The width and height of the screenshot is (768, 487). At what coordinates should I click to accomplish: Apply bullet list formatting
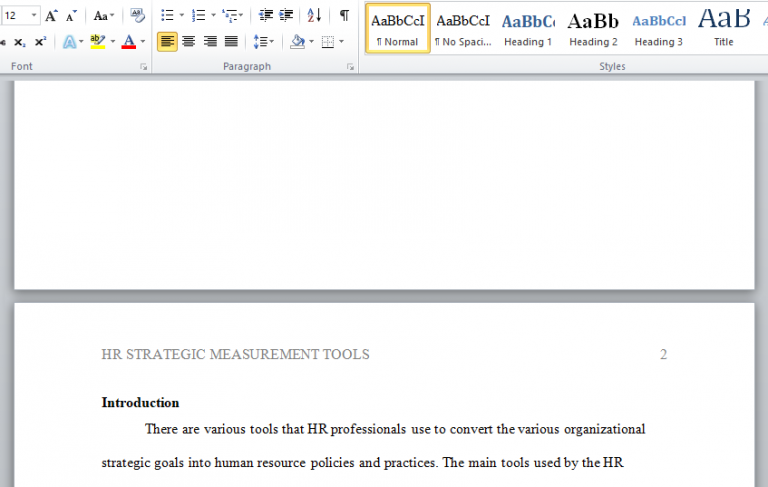(x=166, y=16)
